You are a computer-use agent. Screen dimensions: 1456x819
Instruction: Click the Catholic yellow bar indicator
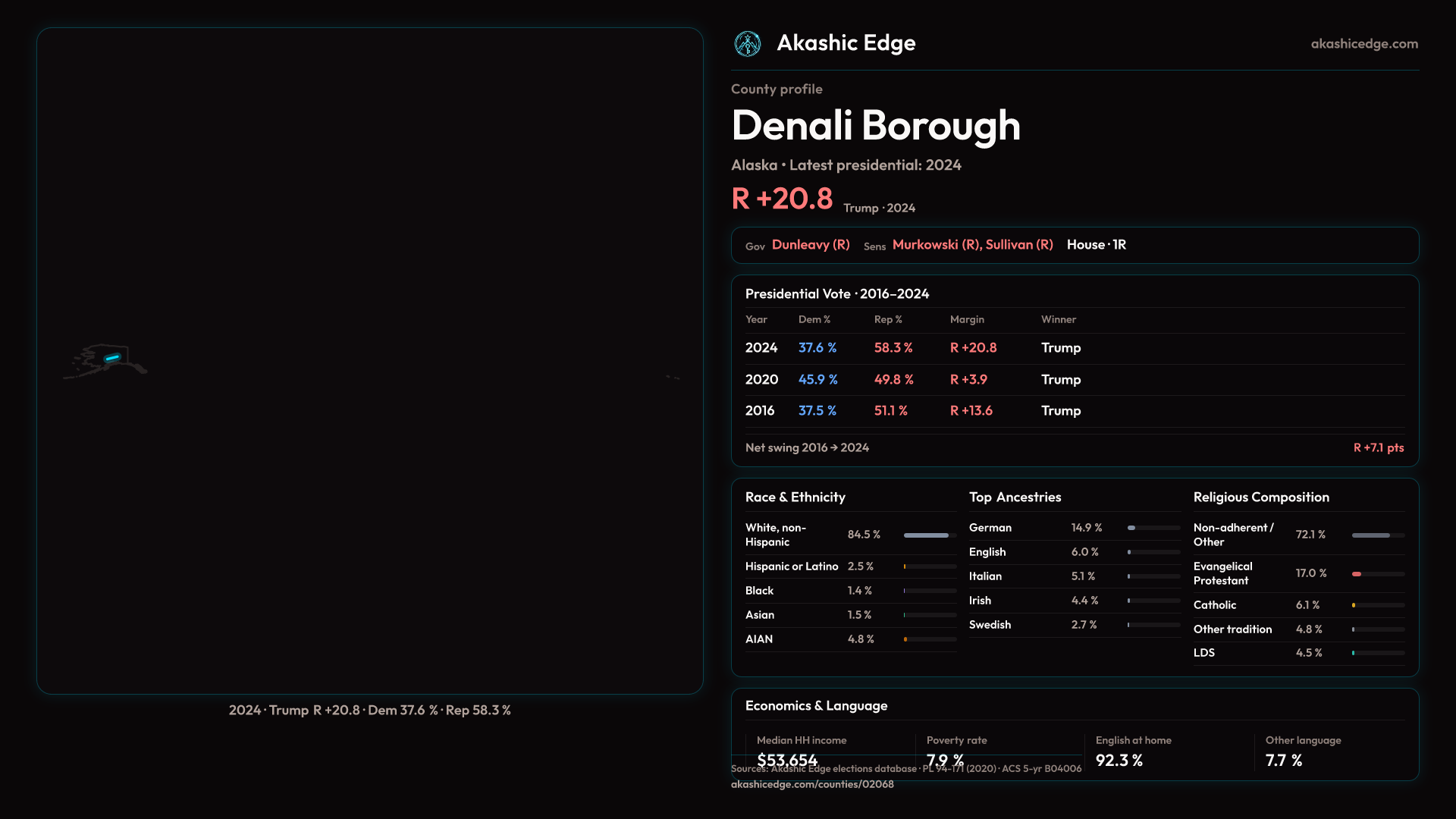tap(1354, 605)
